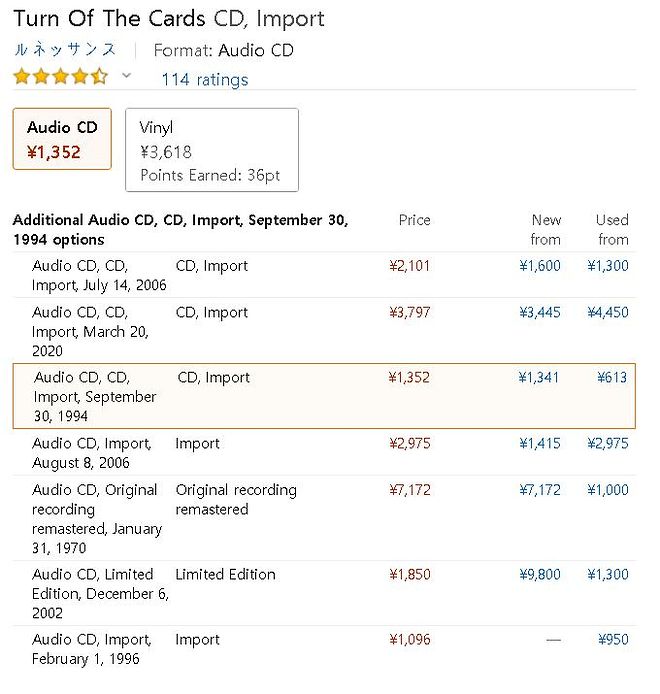This screenshot has width=660, height=694.
Task: Select the highlighted September 30, 1994 edition
Action: (324, 396)
